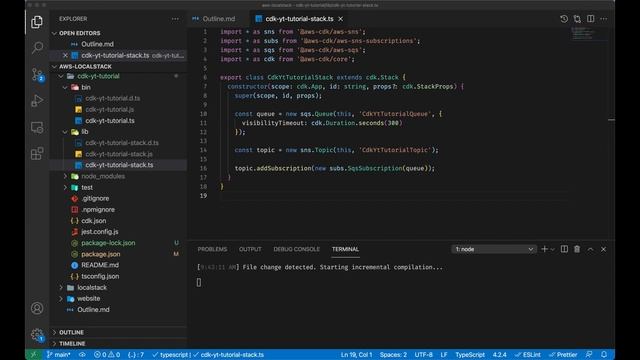Open the Extensions view

click(x=37, y=153)
